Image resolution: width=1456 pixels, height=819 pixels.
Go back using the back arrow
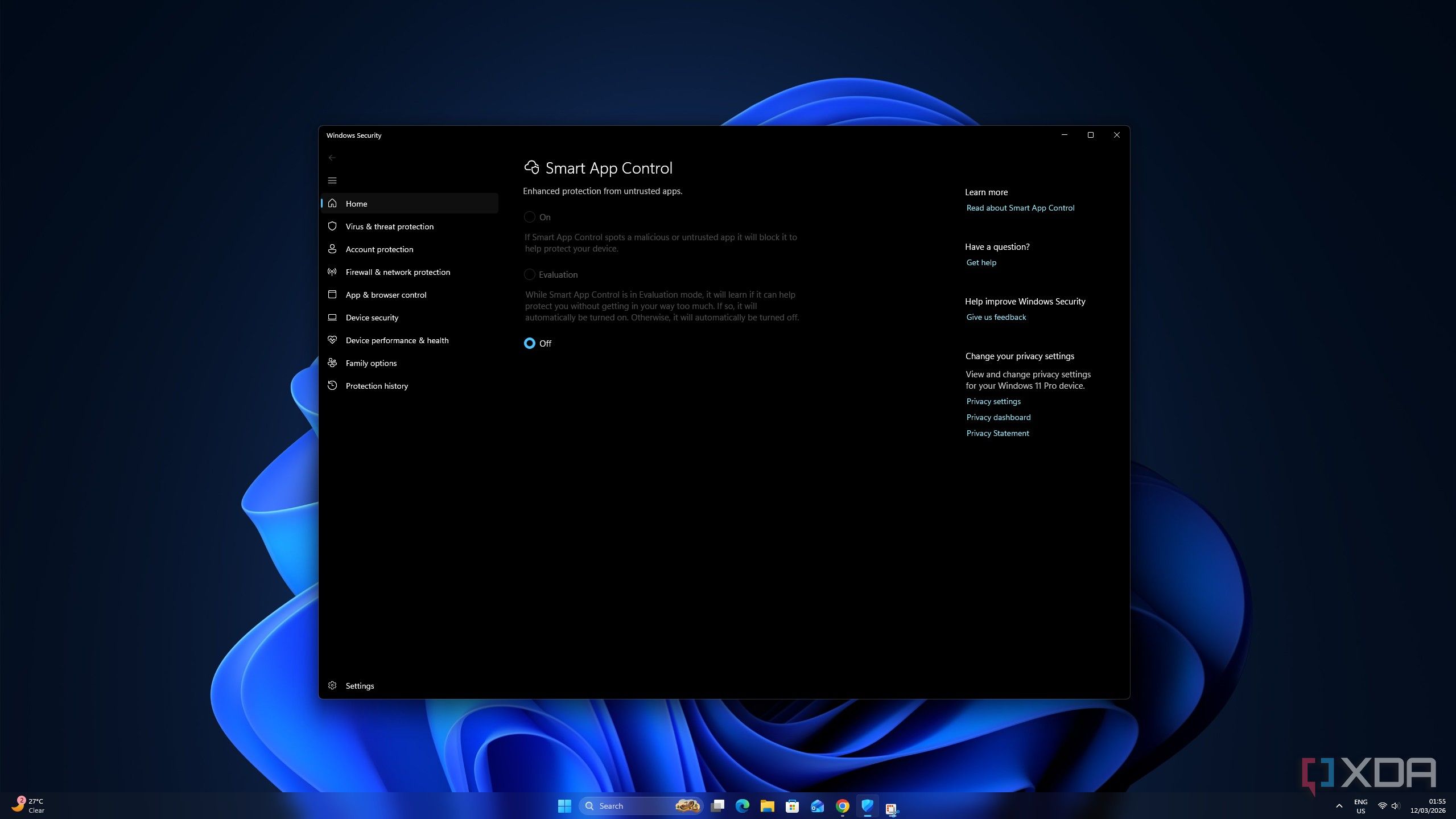coord(332,158)
